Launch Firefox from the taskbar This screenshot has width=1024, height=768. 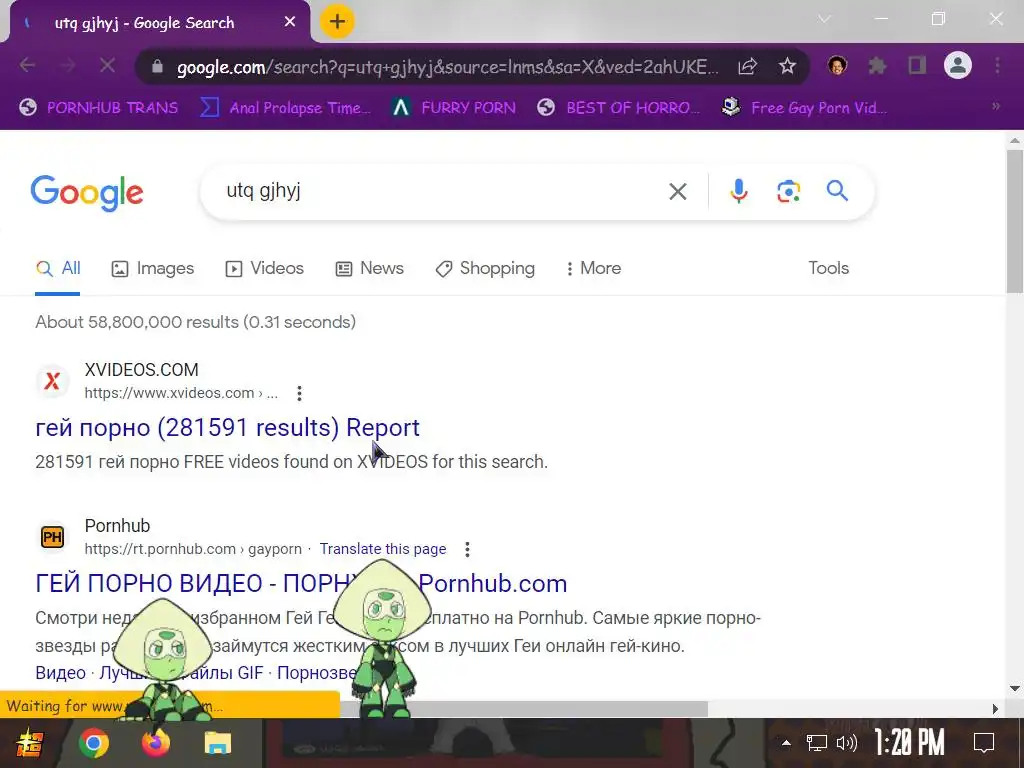click(x=155, y=743)
